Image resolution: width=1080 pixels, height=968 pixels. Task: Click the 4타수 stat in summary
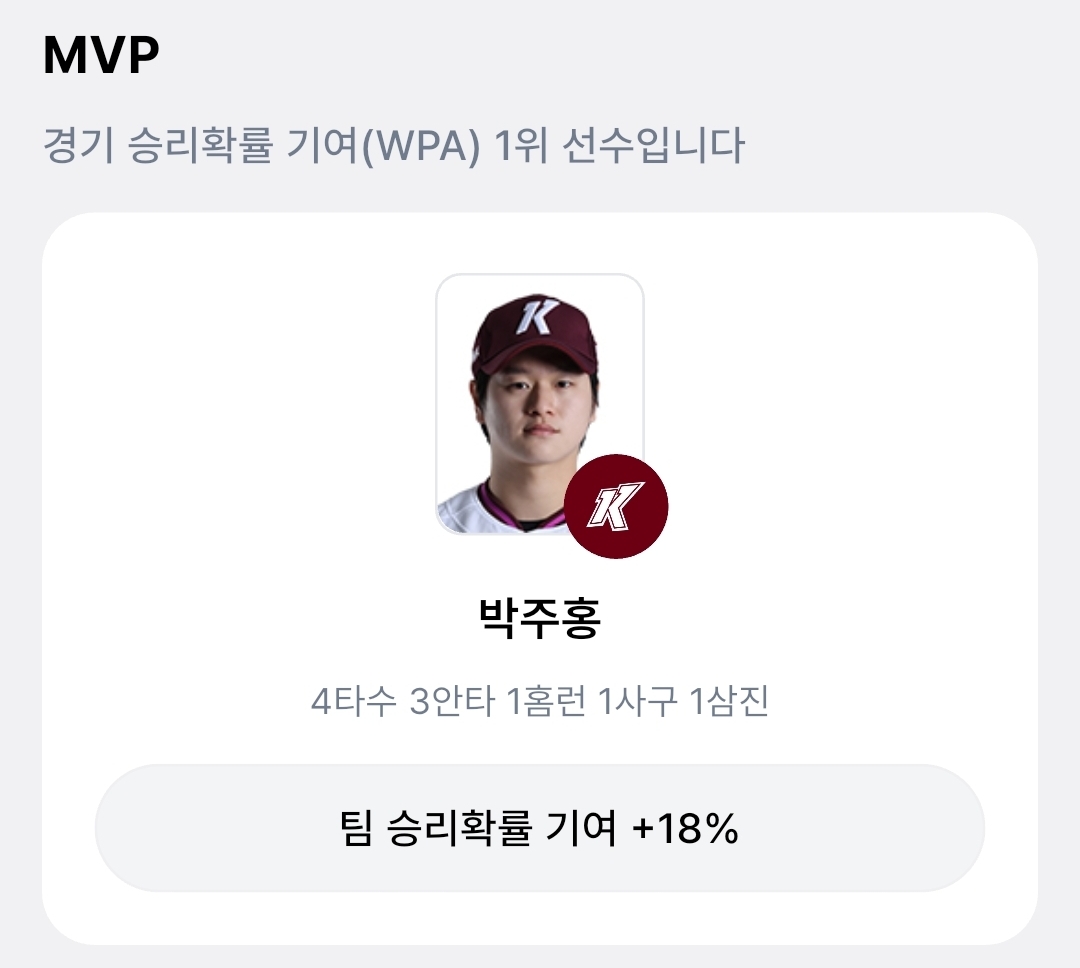[354, 701]
